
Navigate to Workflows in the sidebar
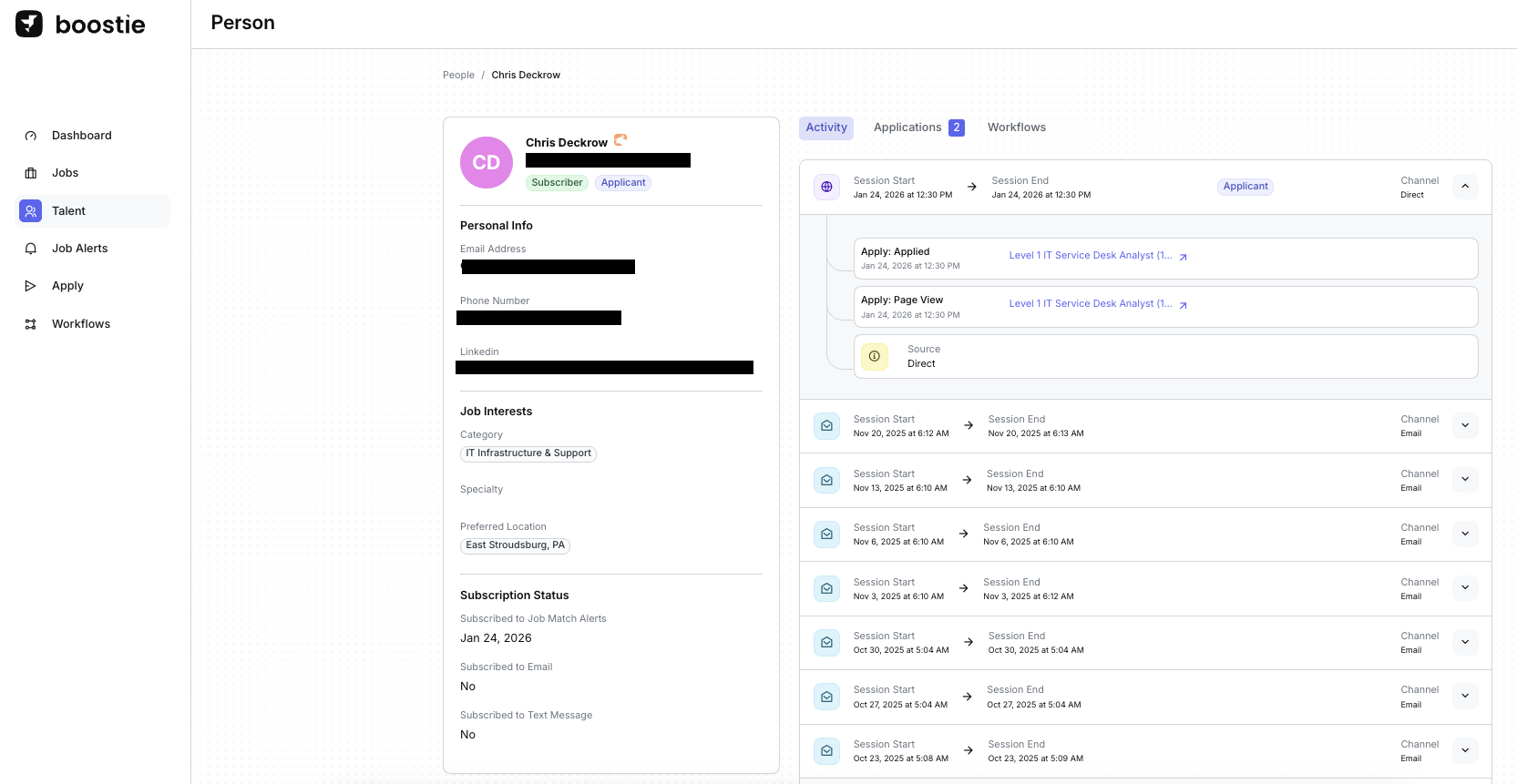click(x=80, y=324)
